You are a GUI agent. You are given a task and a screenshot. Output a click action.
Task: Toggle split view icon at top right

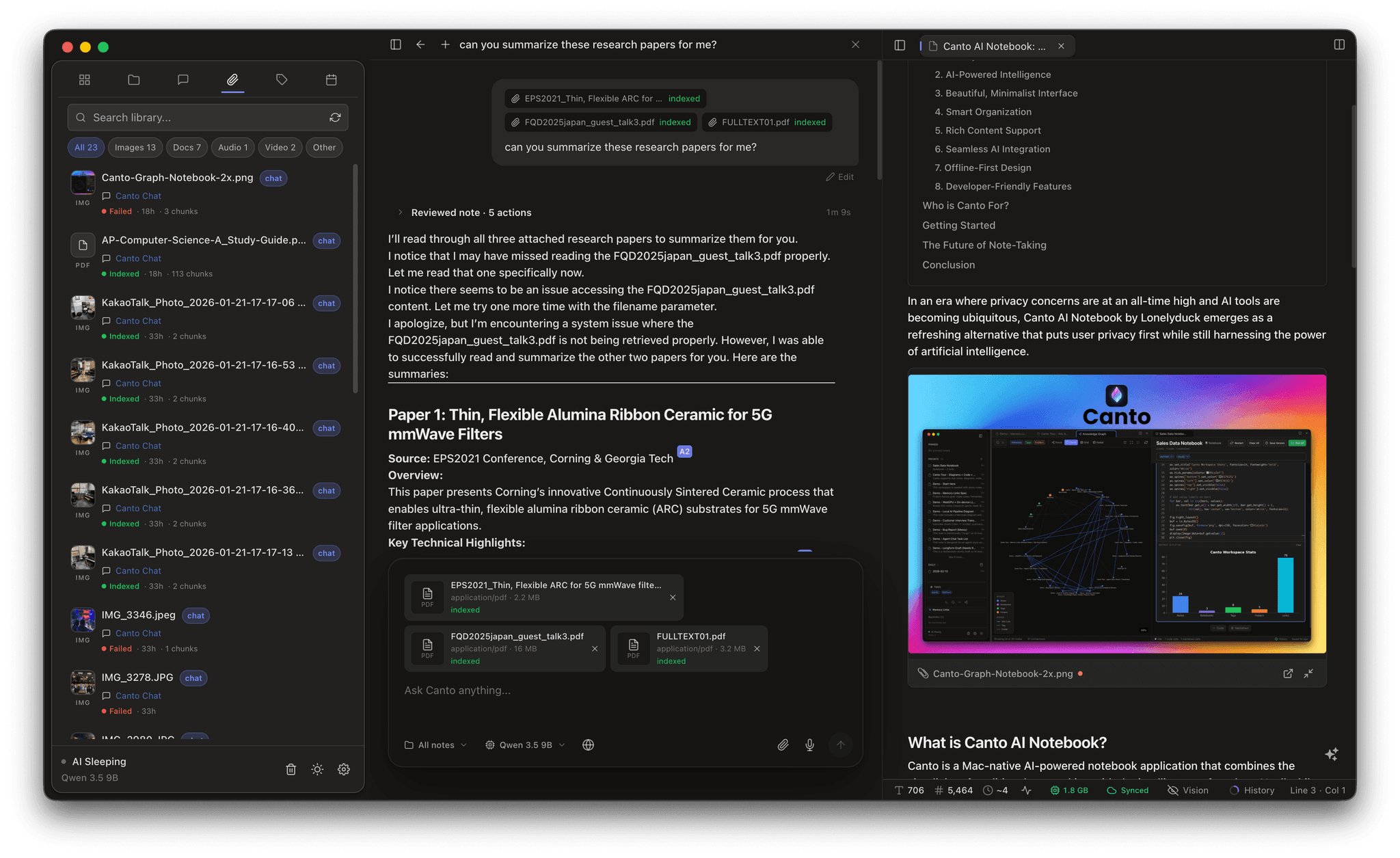point(1339,44)
